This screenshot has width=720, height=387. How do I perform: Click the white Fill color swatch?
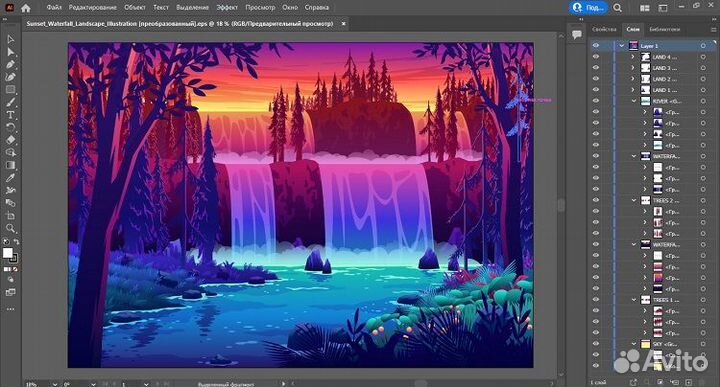[x=8, y=253]
